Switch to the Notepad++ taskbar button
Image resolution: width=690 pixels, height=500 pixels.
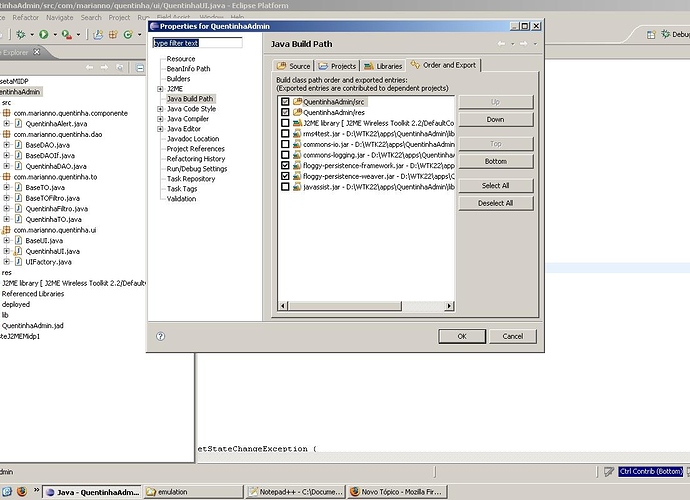click(x=296, y=492)
